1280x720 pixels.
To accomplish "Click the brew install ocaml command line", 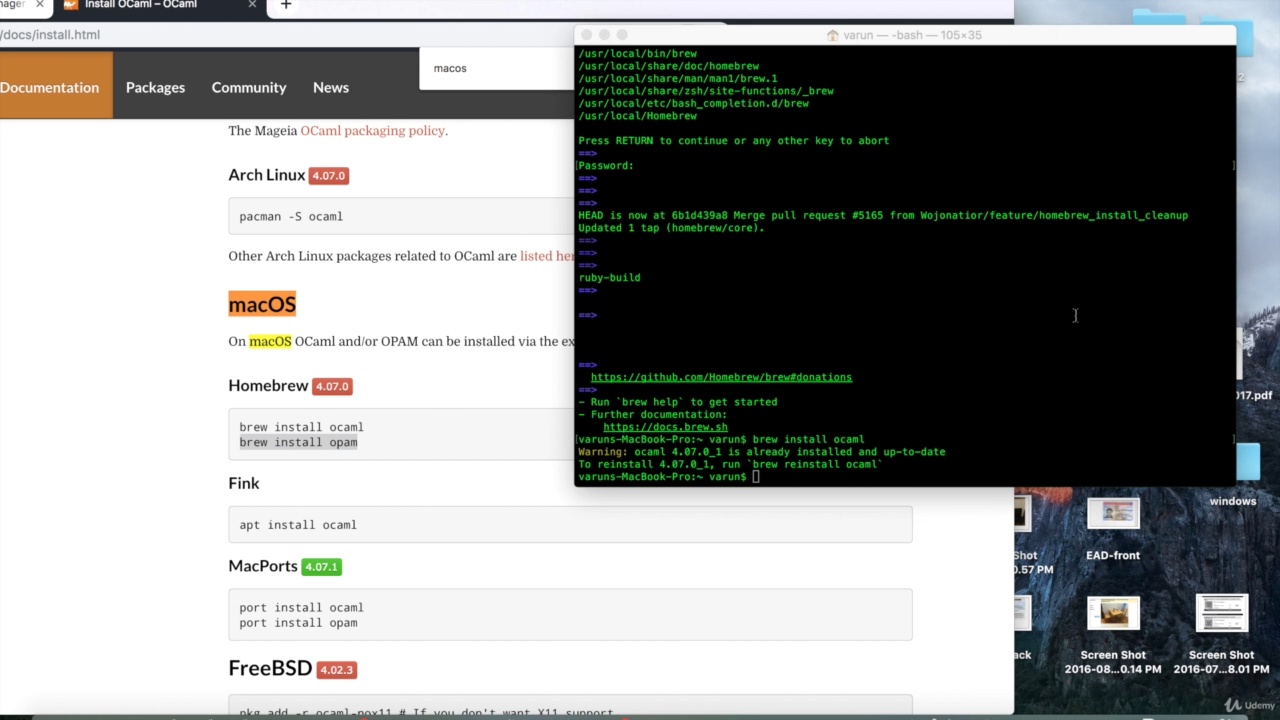I will coord(301,427).
